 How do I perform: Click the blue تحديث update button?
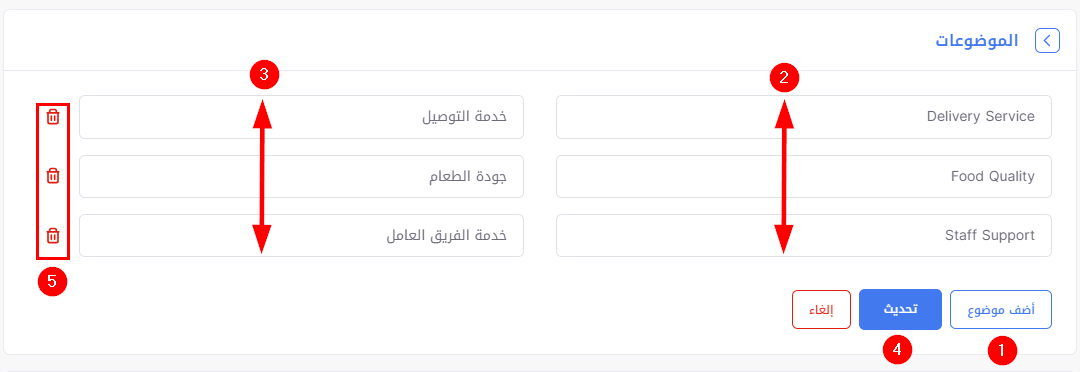pos(900,310)
